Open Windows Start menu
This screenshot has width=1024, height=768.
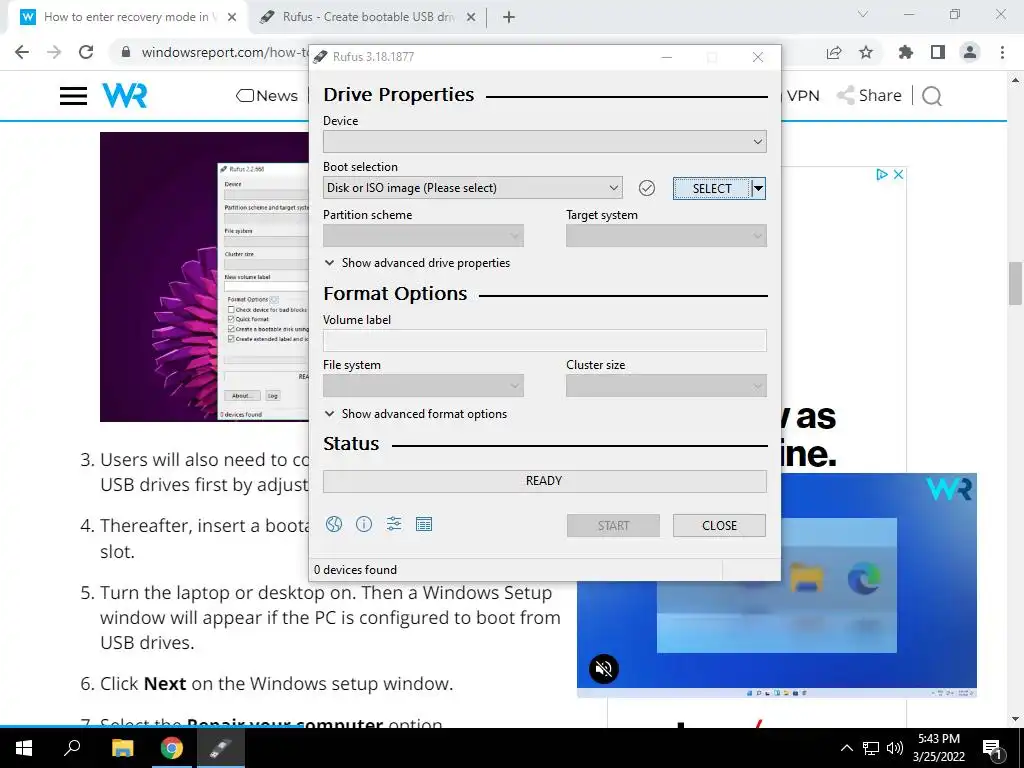tap(24, 748)
